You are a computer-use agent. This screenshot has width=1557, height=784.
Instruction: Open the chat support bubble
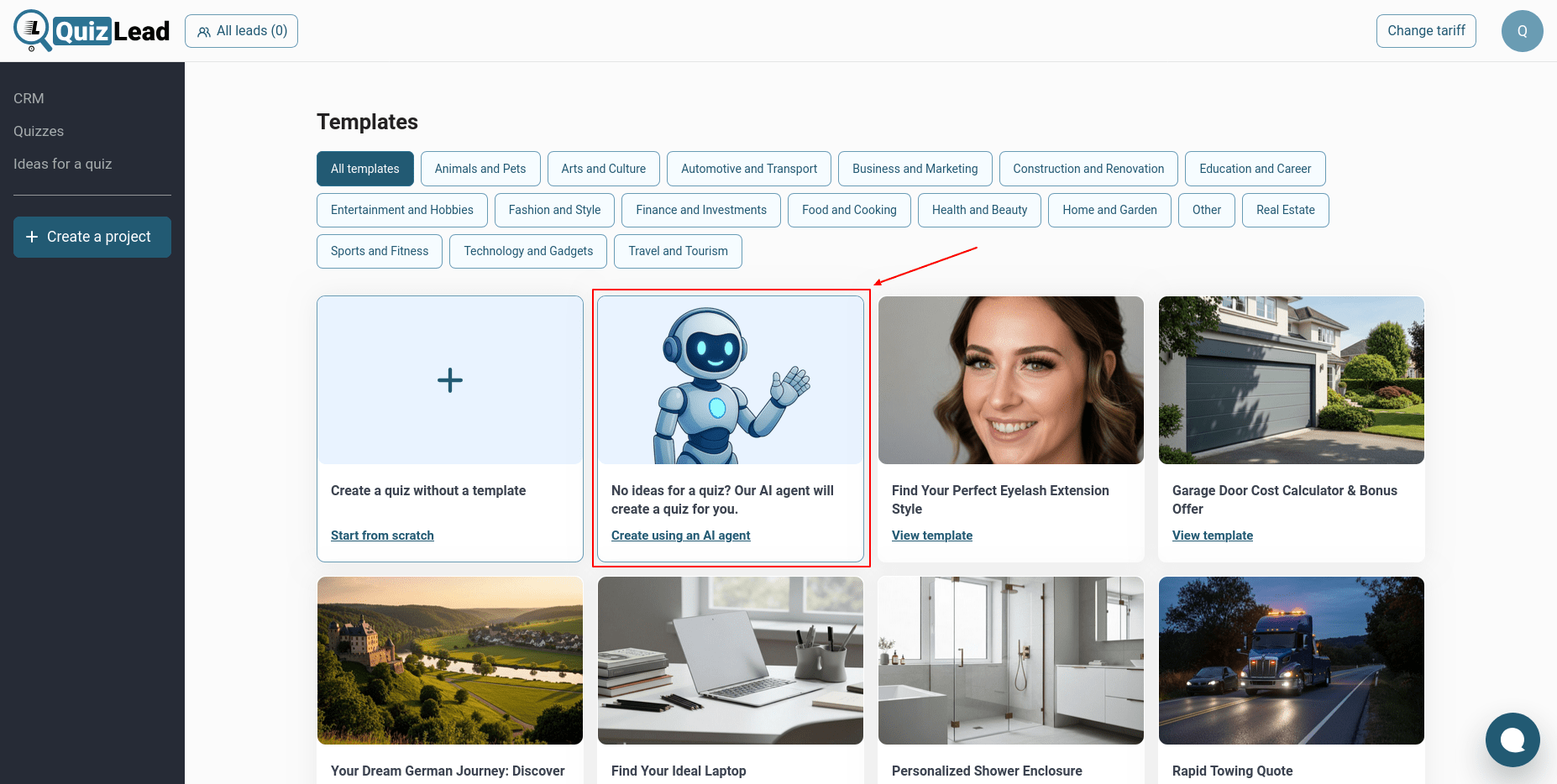pos(1512,740)
